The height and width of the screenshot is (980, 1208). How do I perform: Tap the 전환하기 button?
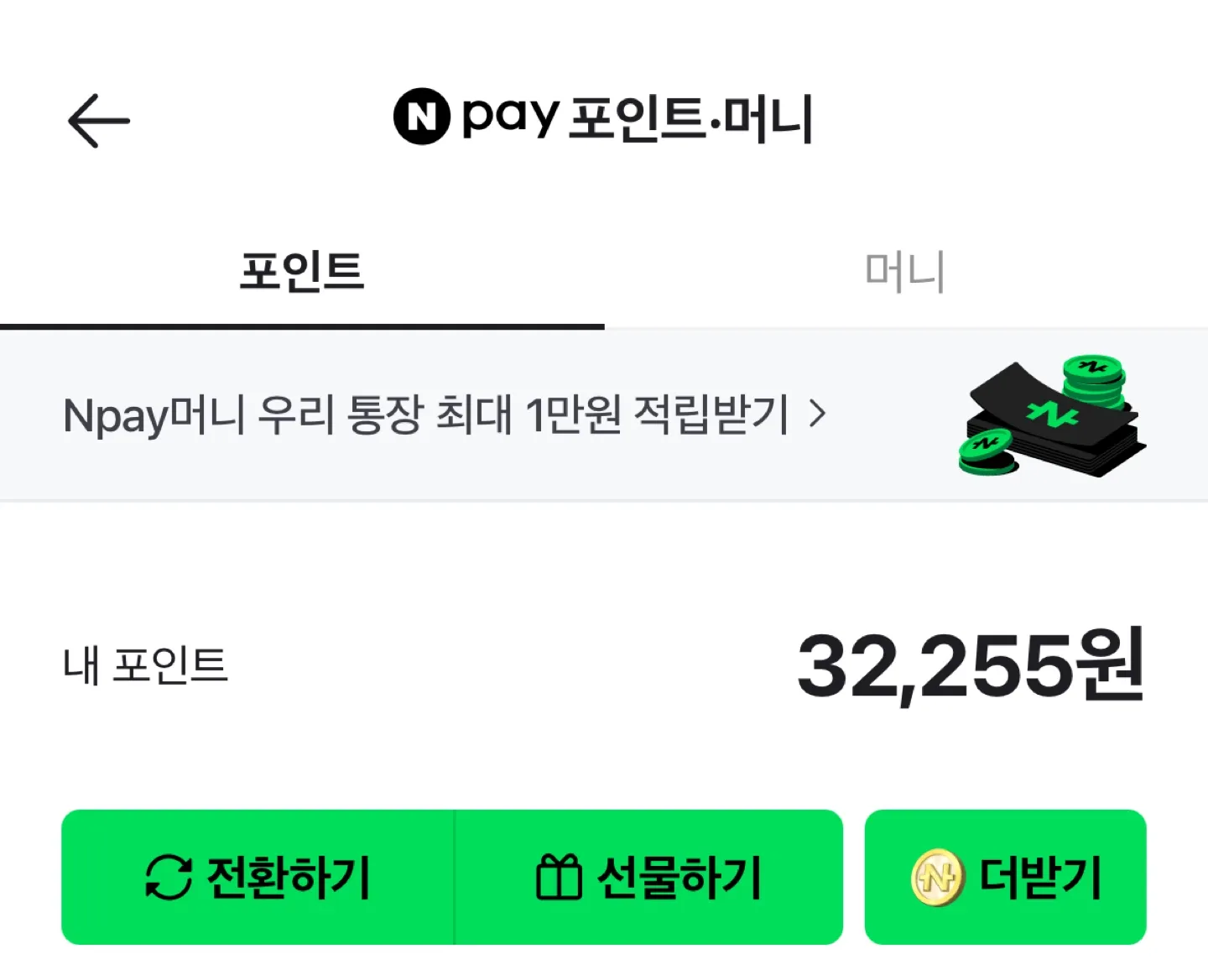coord(258,877)
